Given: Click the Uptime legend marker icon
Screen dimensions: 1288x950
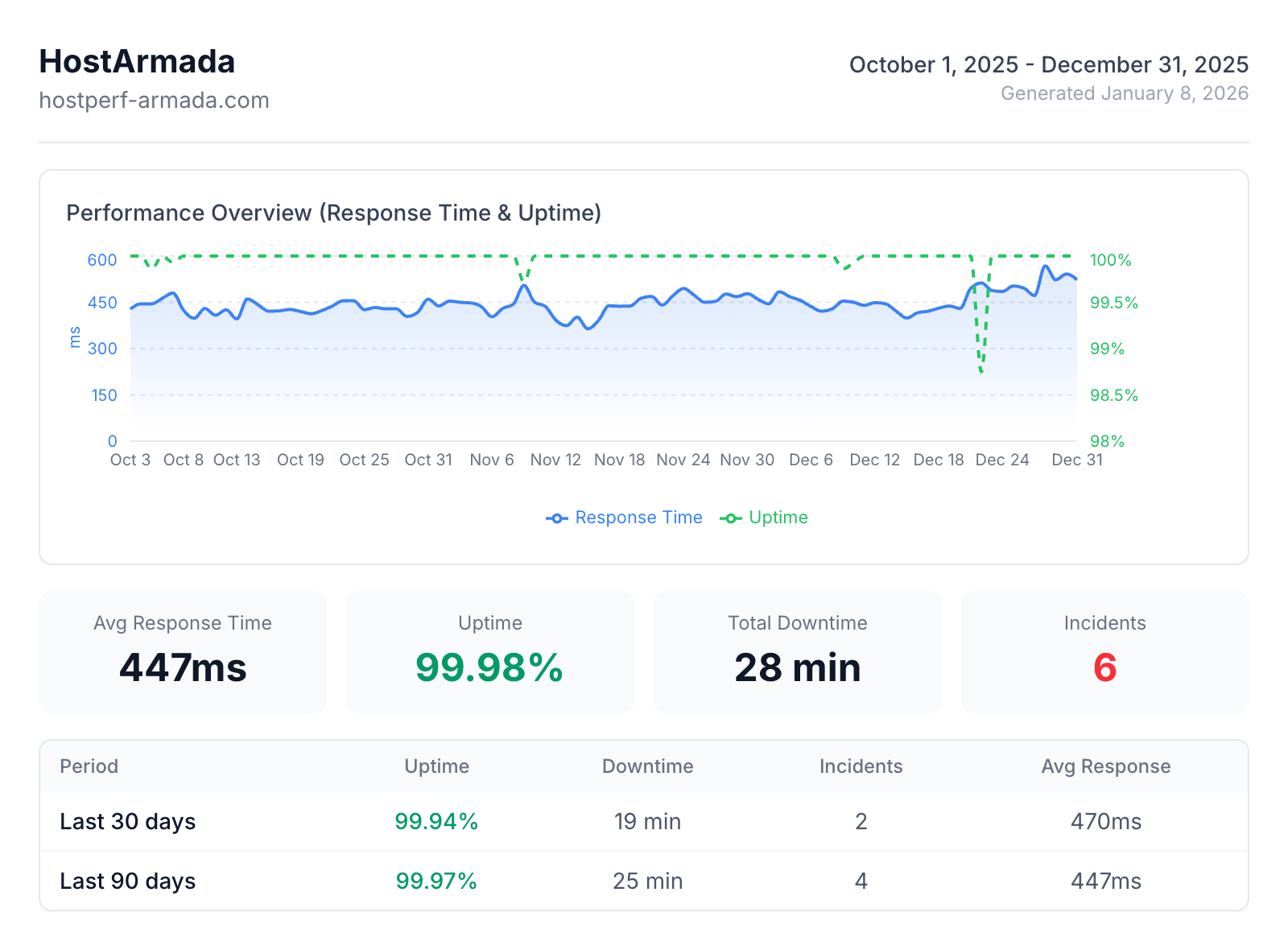Looking at the screenshot, I should click(730, 518).
